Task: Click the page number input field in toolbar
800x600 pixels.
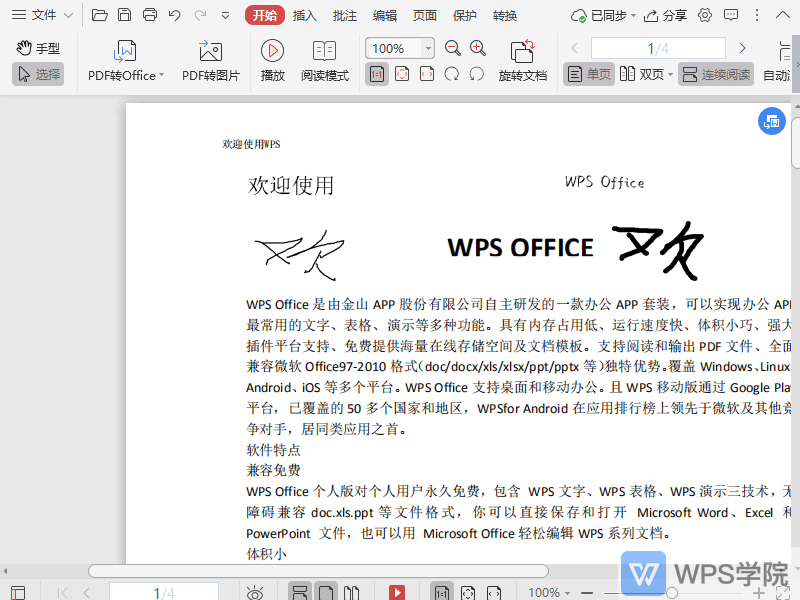Action: 657,48
